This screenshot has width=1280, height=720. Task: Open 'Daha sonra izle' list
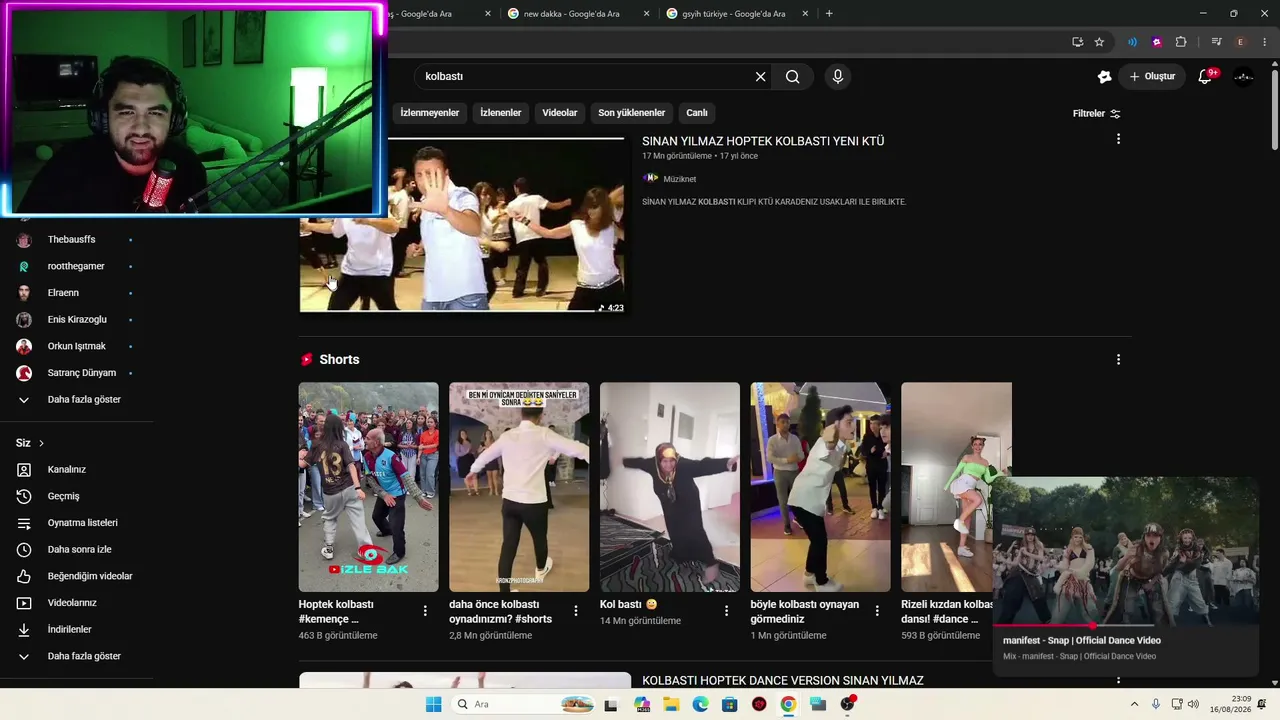pos(77,550)
